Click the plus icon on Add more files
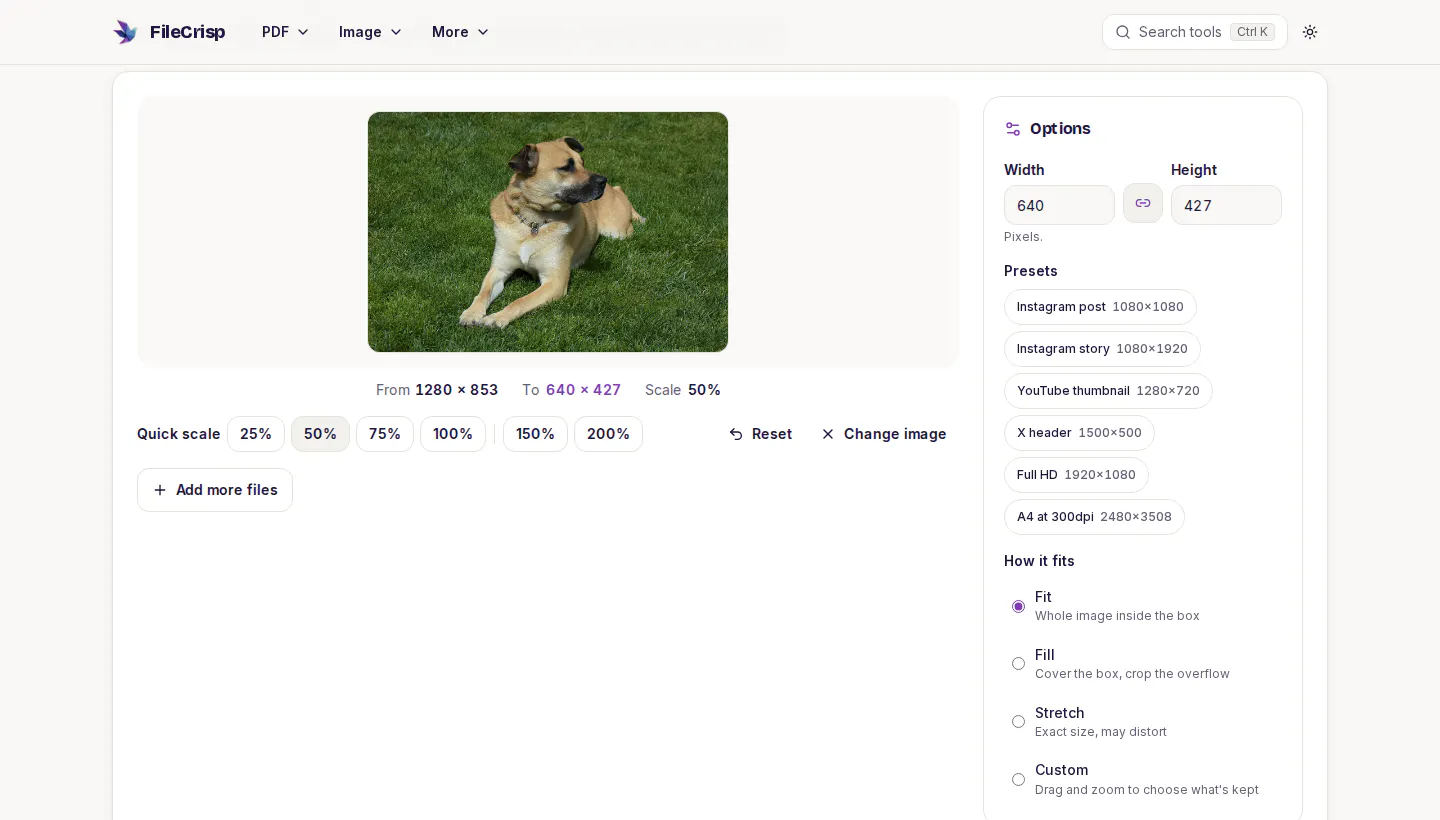This screenshot has height=820, width=1440. (x=160, y=490)
